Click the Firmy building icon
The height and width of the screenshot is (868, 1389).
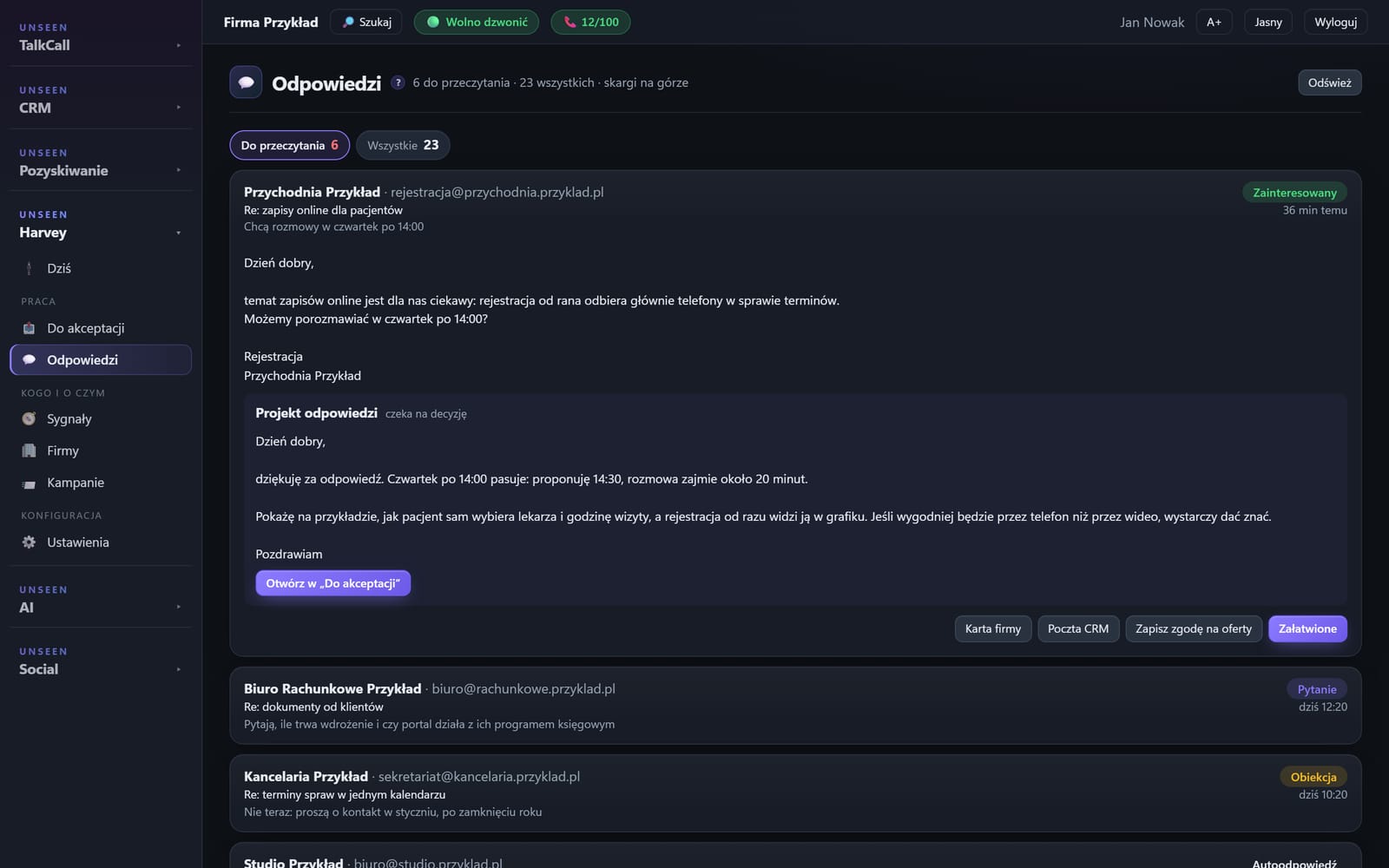point(29,450)
